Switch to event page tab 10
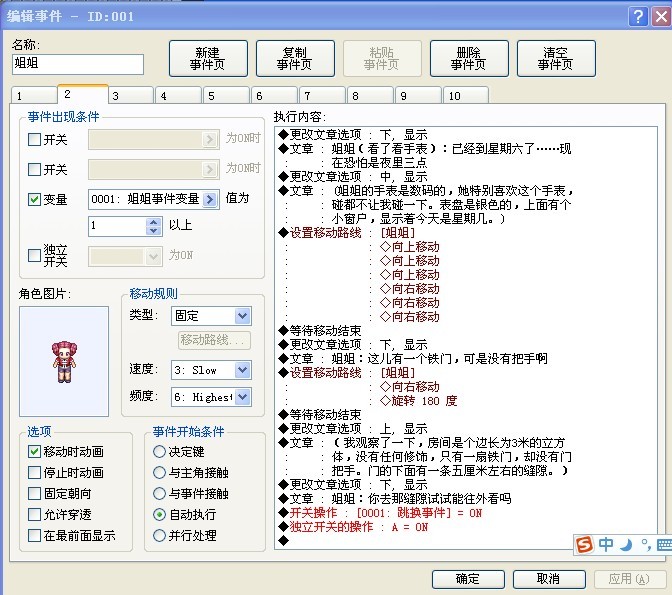The image size is (672, 595). tap(466, 96)
